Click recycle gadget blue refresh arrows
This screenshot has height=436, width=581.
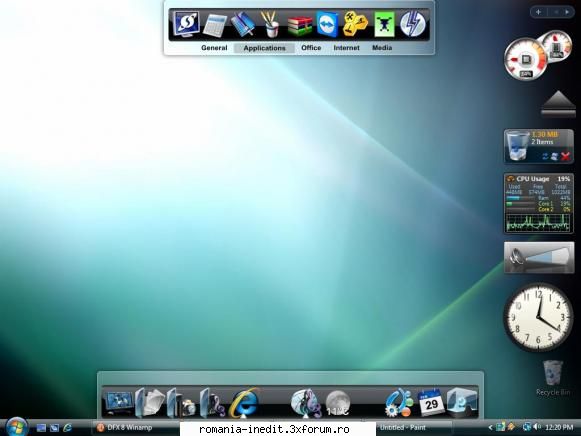545,157
